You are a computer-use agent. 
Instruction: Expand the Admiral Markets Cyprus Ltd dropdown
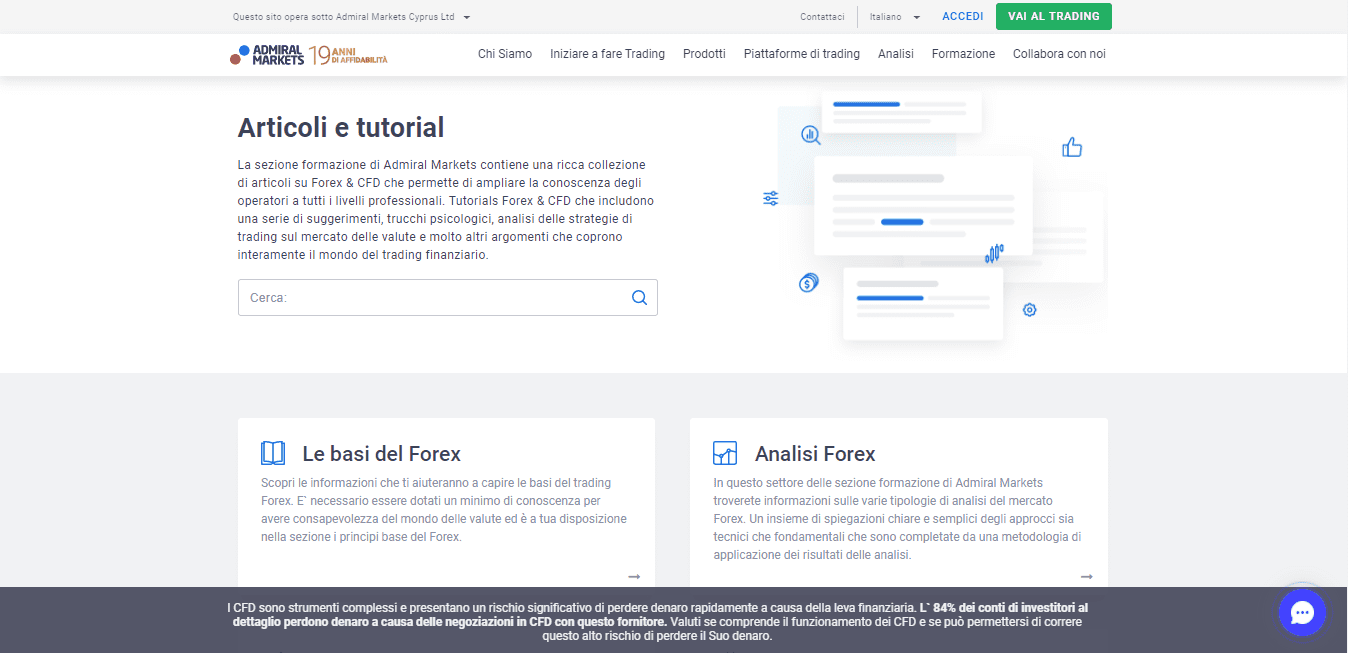click(351, 17)
